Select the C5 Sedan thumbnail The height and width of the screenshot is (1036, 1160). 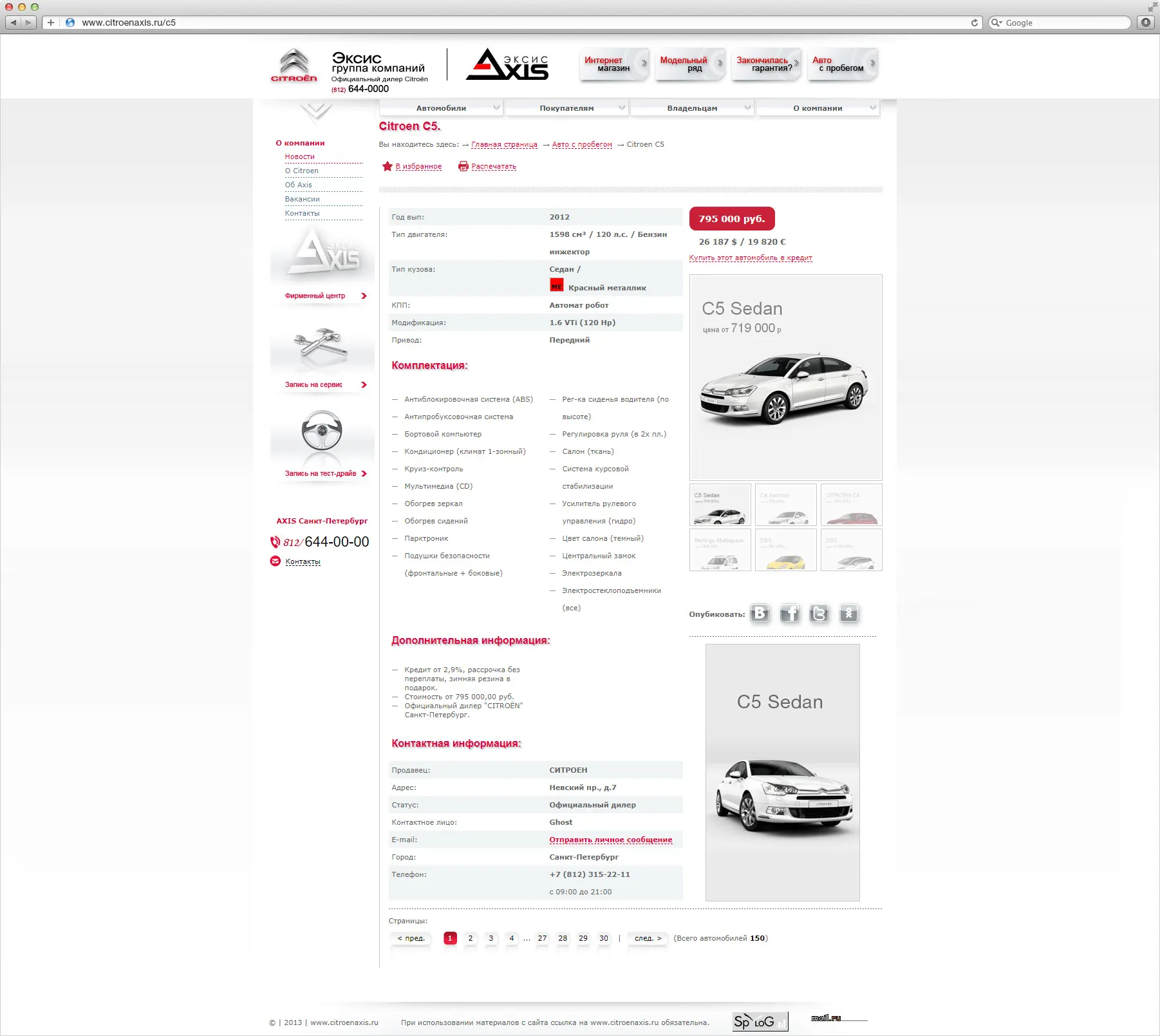click(720, 505)
